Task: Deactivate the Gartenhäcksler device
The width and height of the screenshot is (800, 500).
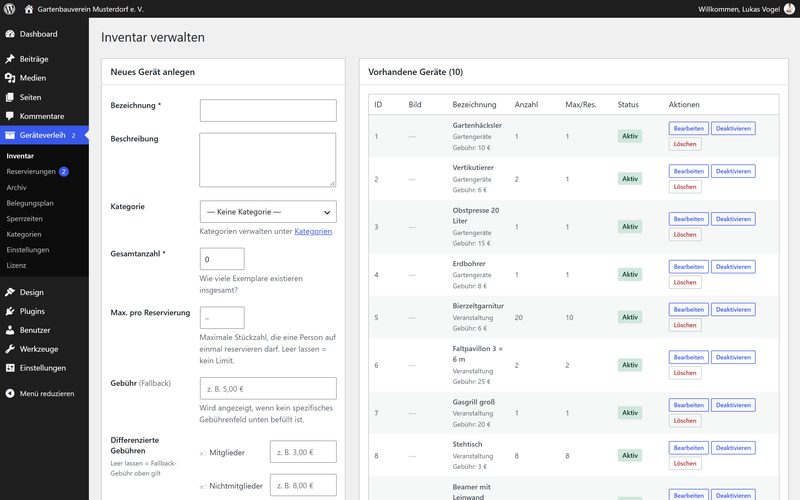Action: tap(733, 129)
